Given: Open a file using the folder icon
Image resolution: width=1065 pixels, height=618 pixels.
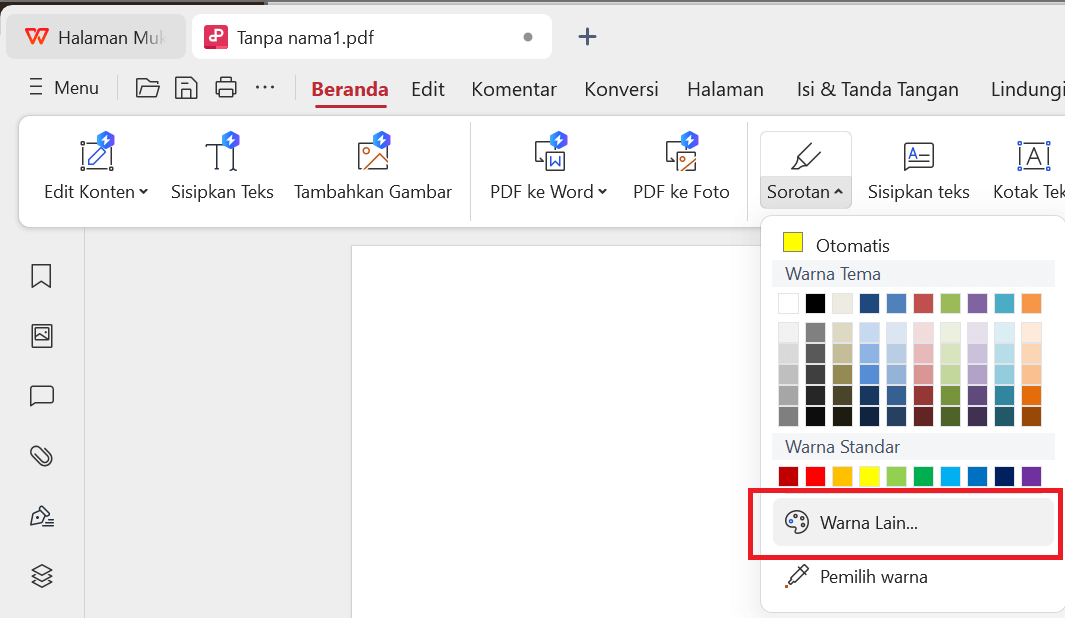Looking at the screenshot, I should click(147, 88).
